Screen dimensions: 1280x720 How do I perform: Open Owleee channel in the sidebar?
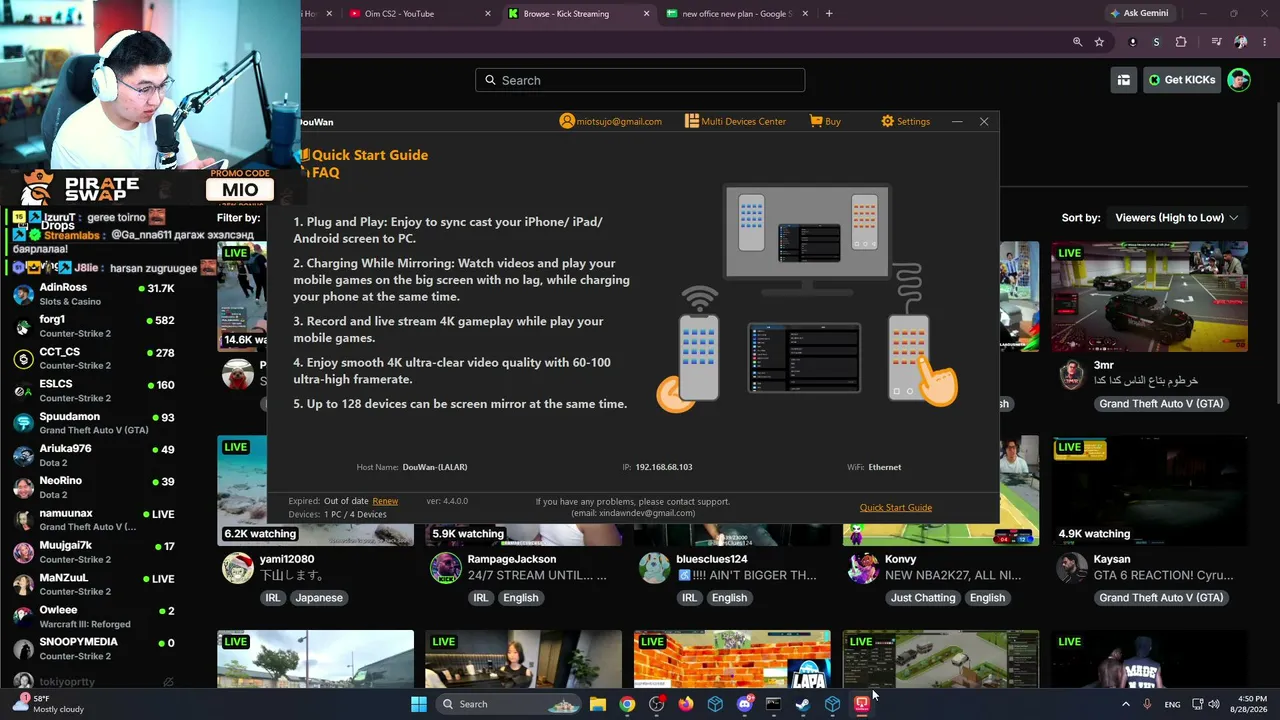coord(95,616)
